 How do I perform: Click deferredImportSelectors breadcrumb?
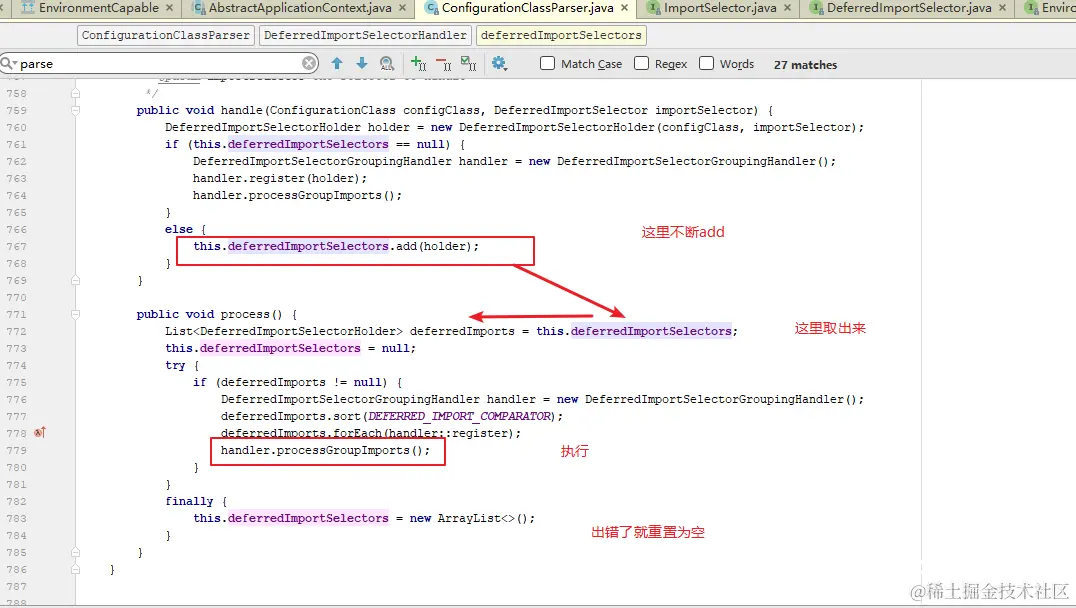pos(561,35)
